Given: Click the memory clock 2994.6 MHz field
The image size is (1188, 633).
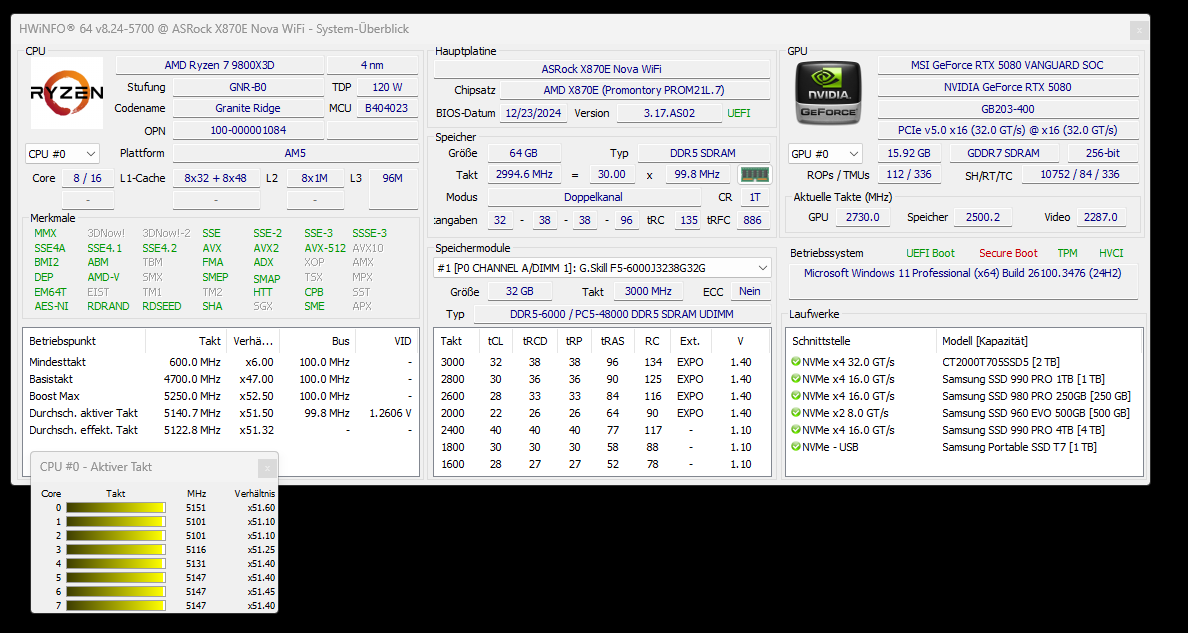Looking at the screenshot, I should coord(524,174).
